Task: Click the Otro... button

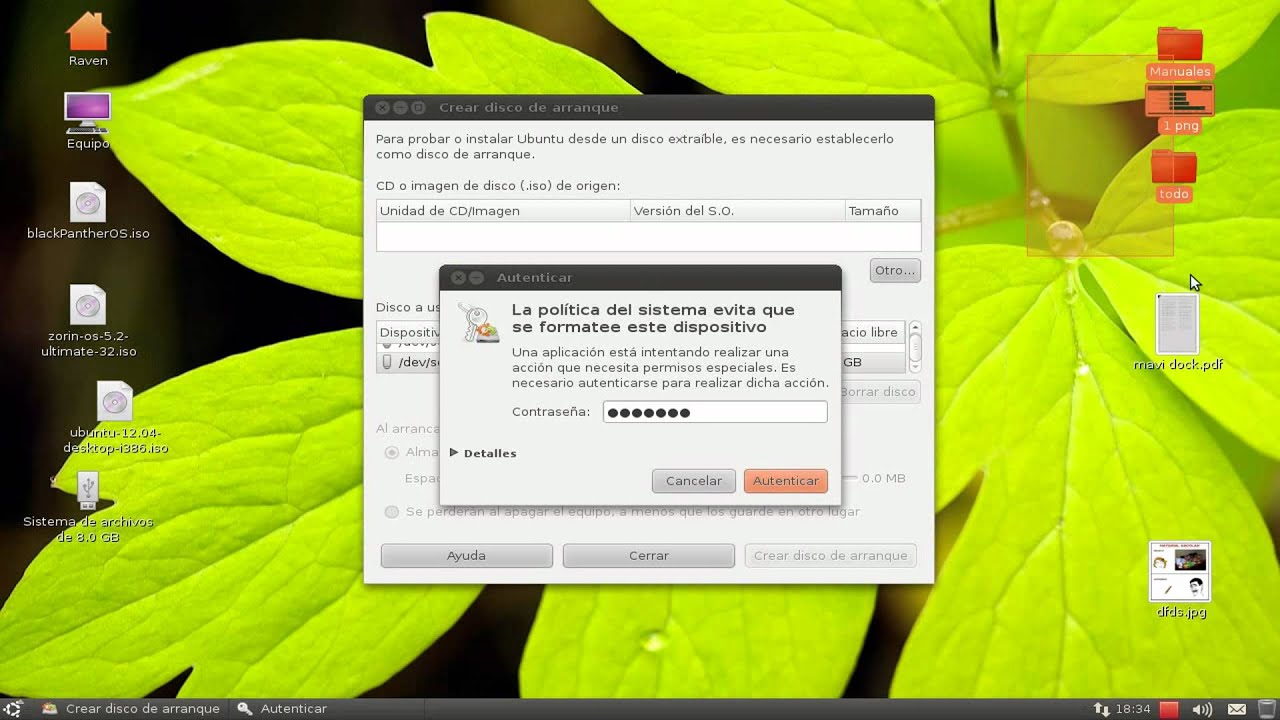Action: pos(895,270)
